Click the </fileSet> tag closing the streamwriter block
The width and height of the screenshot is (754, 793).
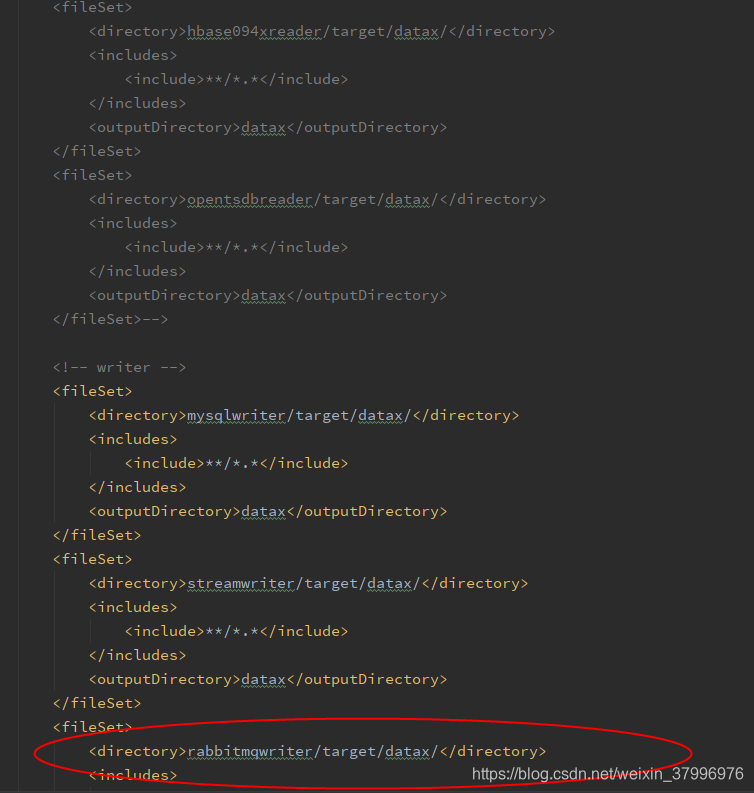click(x=97, y=703)
